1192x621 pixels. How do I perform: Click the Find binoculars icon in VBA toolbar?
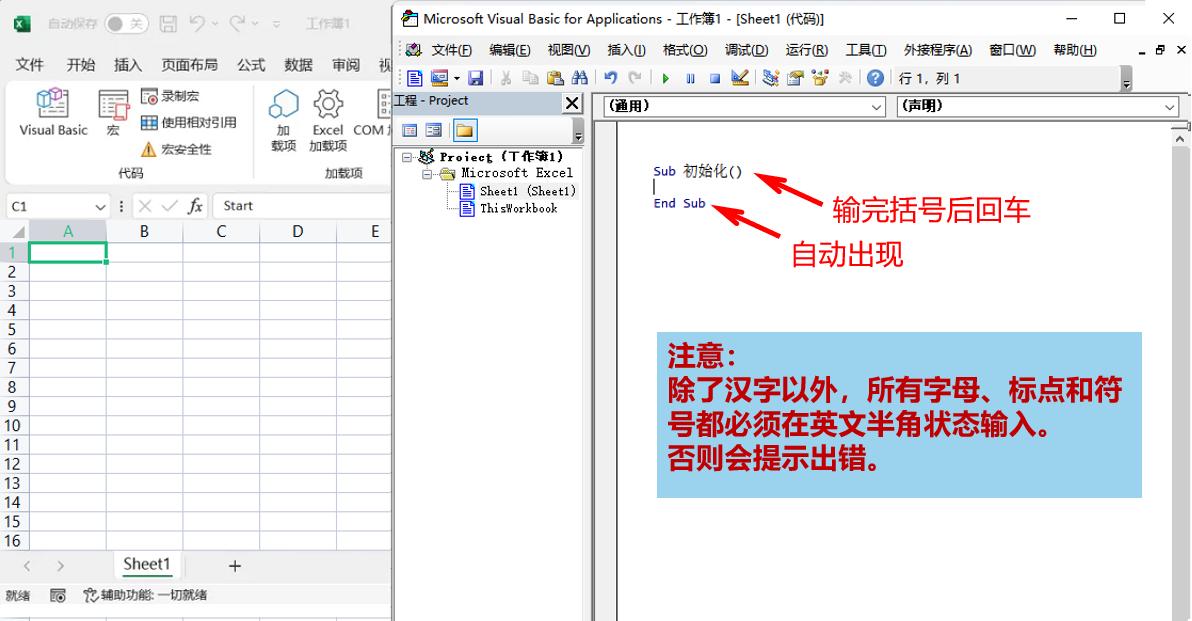tap(579, 78)
